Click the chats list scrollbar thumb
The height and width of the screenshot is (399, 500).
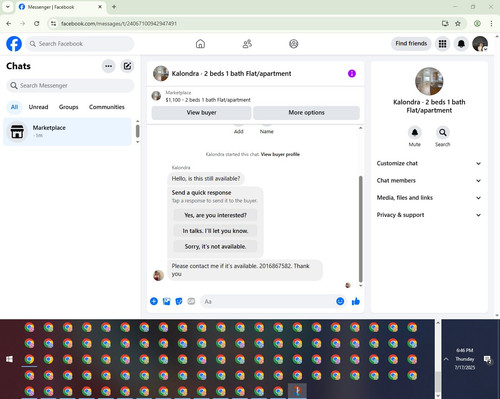point(138,131)
